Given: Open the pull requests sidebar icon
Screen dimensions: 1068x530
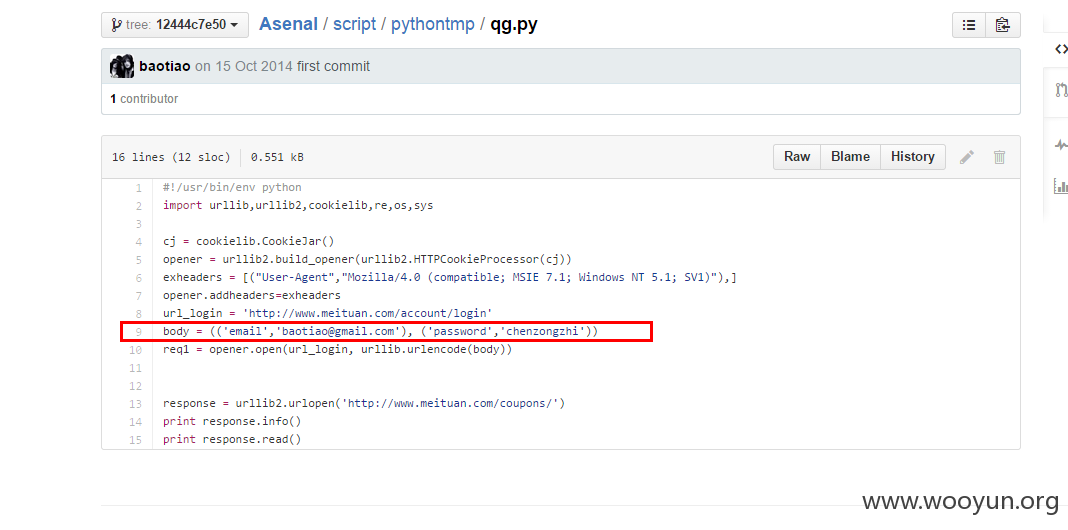Looking at the screenshot, I should pos(1061,89).
